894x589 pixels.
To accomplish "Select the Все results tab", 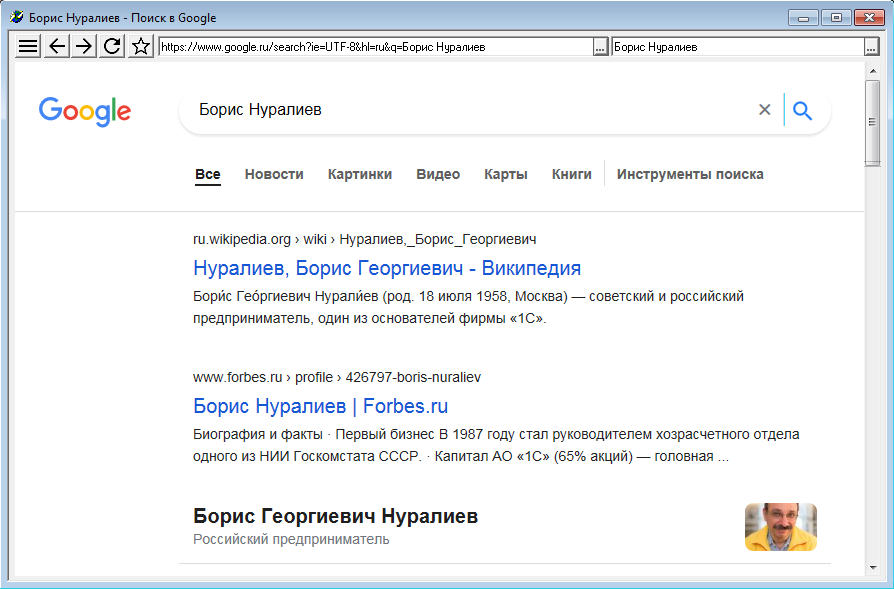I will point(208,174).
